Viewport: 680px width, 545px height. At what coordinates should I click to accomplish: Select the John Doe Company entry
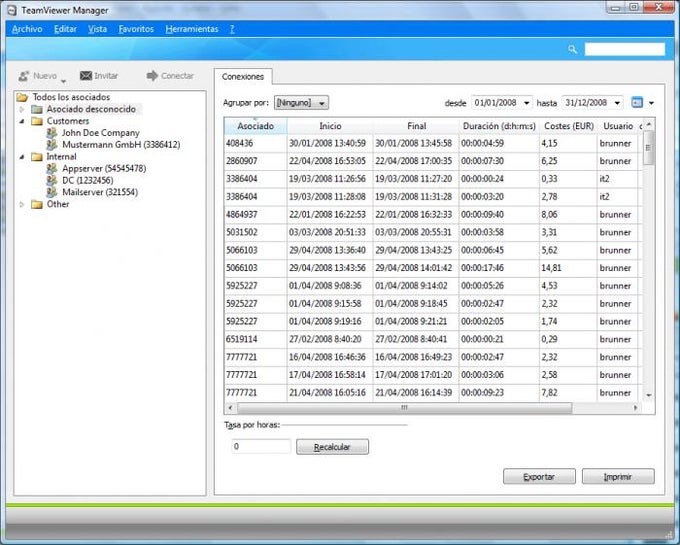coord(101,133)
